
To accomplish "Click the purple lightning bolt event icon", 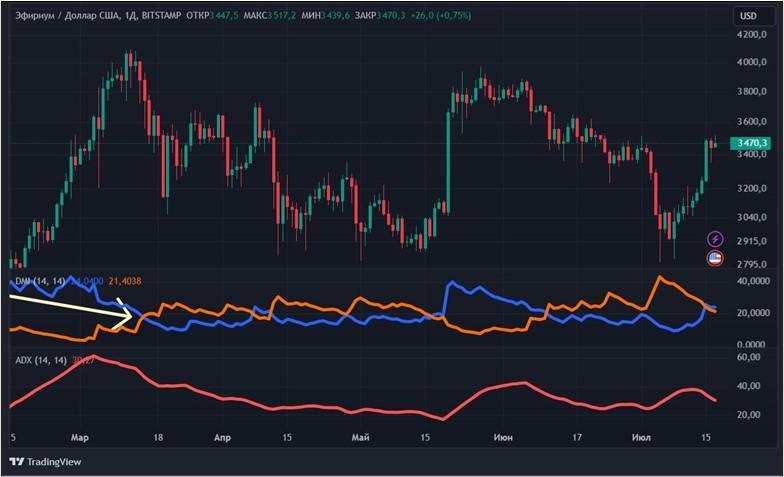I will 715,239.
